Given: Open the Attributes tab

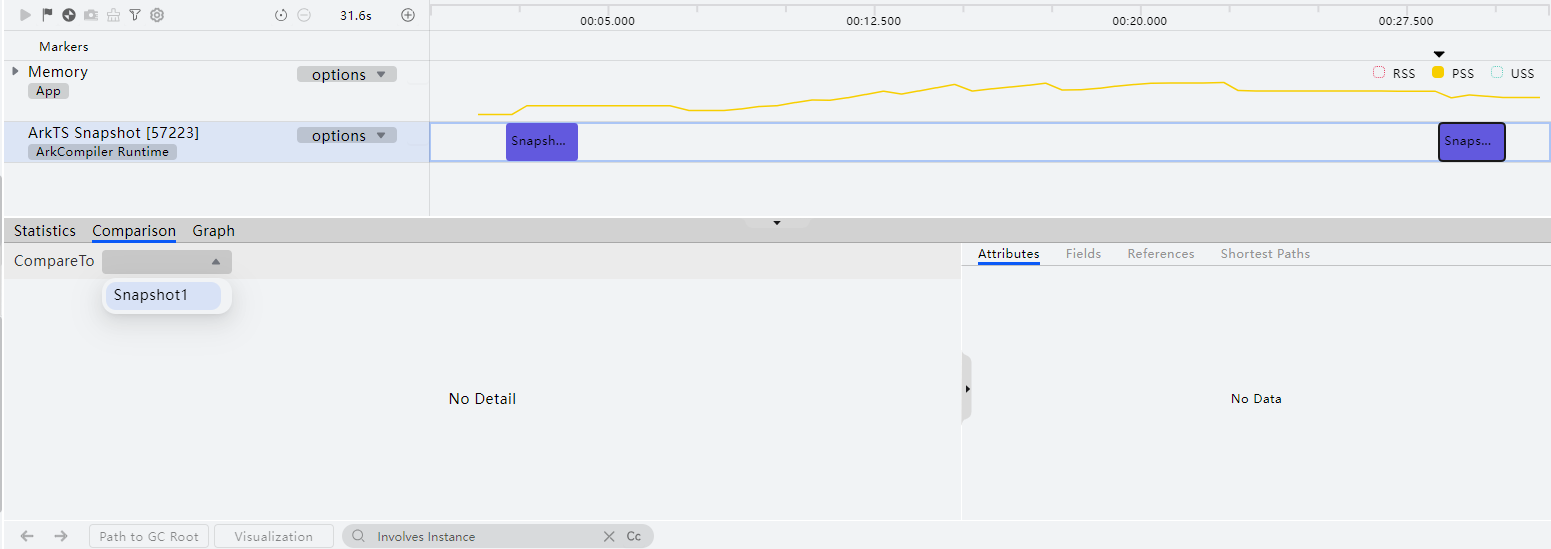Looking at the screenshot, I should [x=1009, y=254].
